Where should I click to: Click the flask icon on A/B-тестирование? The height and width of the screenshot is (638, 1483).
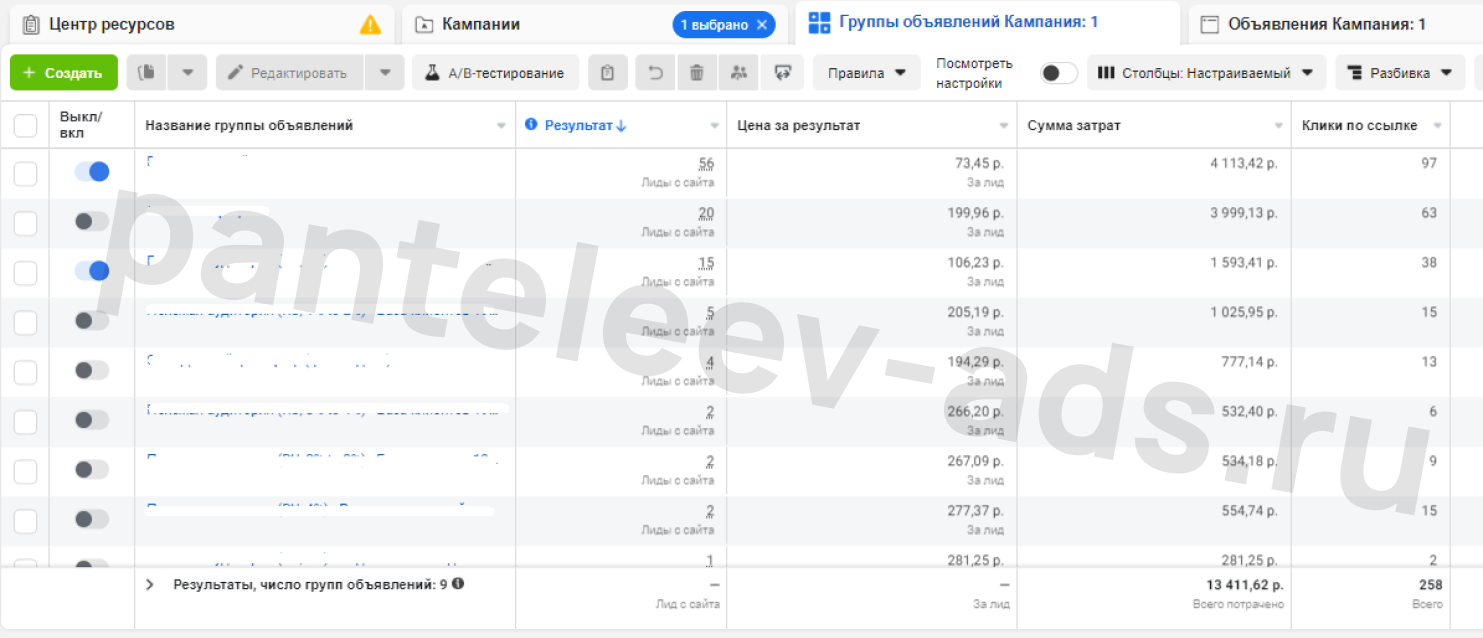tap(432, 73)
